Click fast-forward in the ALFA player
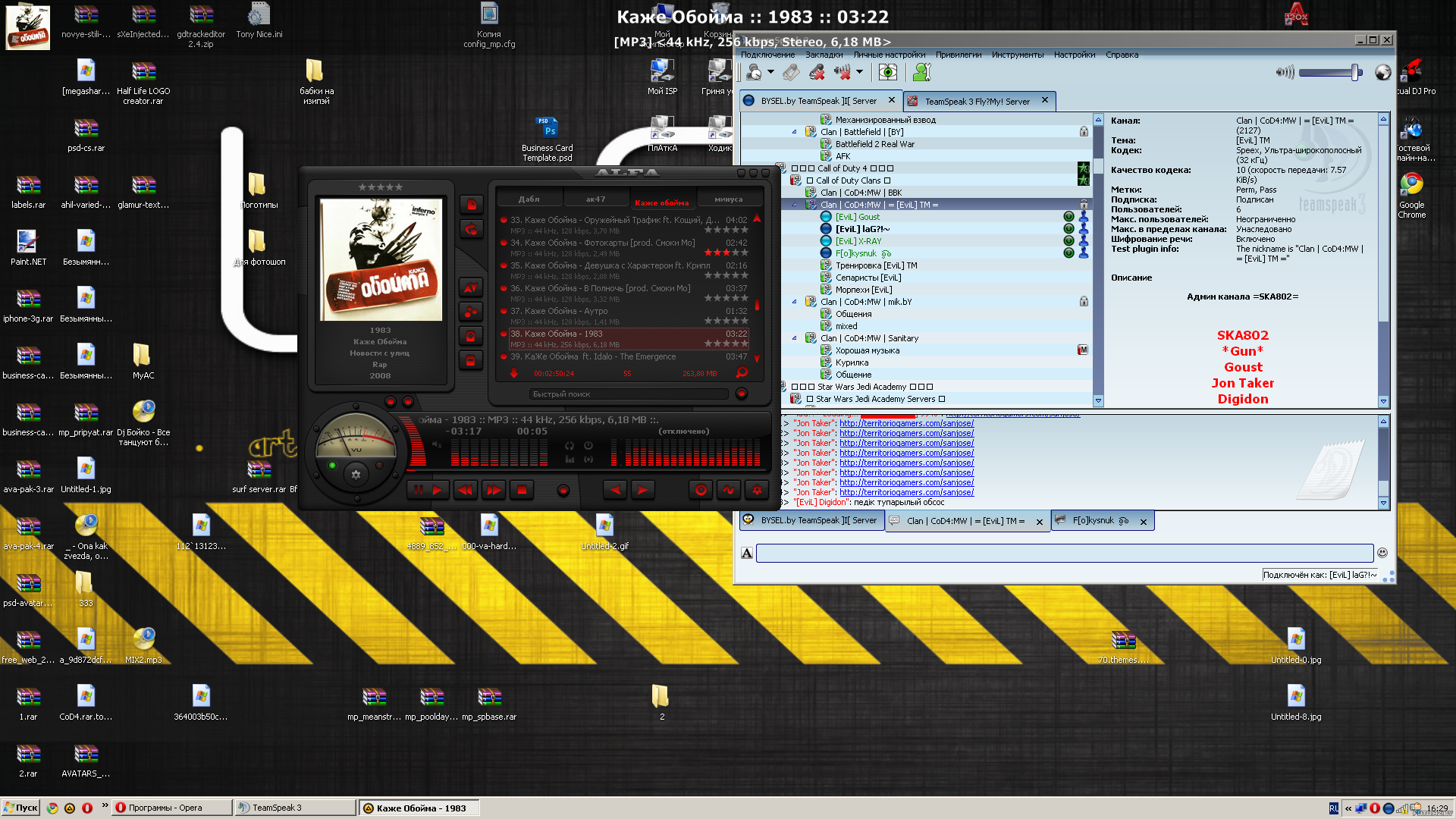The height and width of the screenshot is (819, 1456). (494, 490)
